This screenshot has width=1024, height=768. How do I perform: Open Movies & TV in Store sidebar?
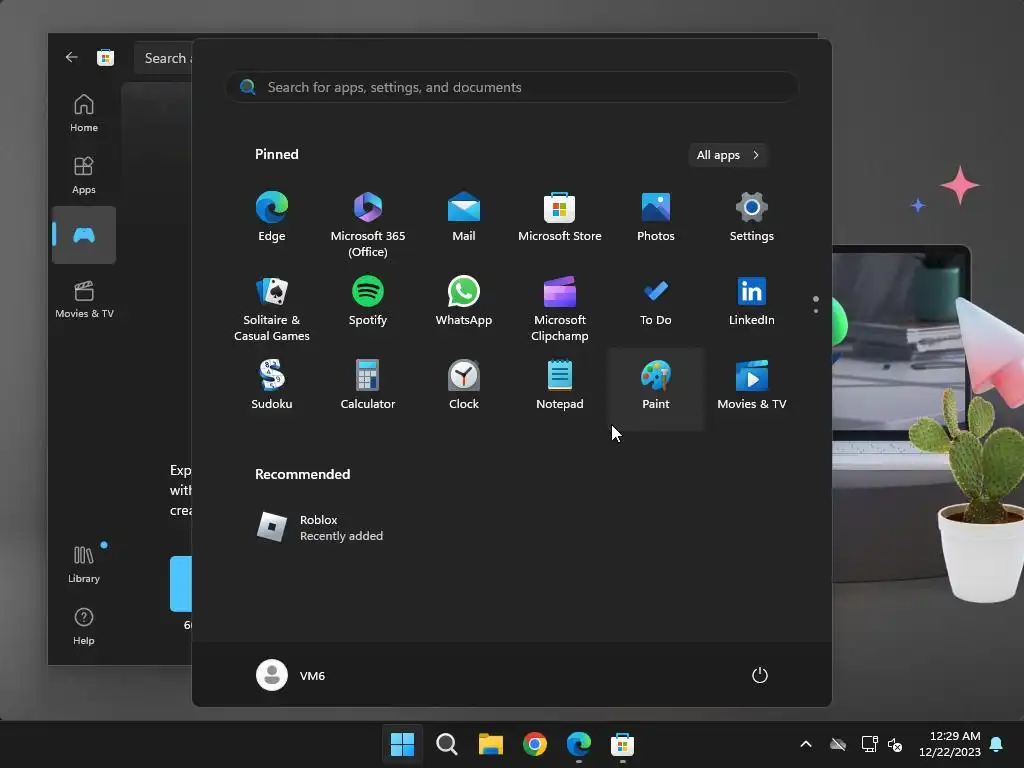(x=84, y=299)
